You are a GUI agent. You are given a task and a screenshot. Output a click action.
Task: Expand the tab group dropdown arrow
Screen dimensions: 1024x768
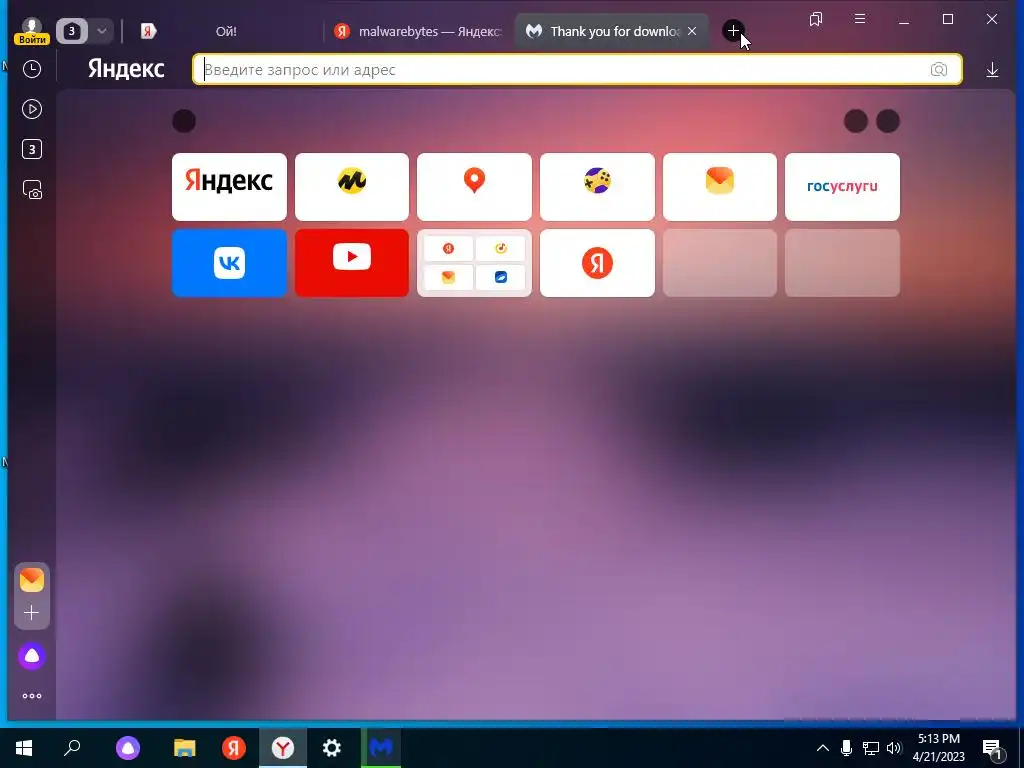[x=102, y=31]
